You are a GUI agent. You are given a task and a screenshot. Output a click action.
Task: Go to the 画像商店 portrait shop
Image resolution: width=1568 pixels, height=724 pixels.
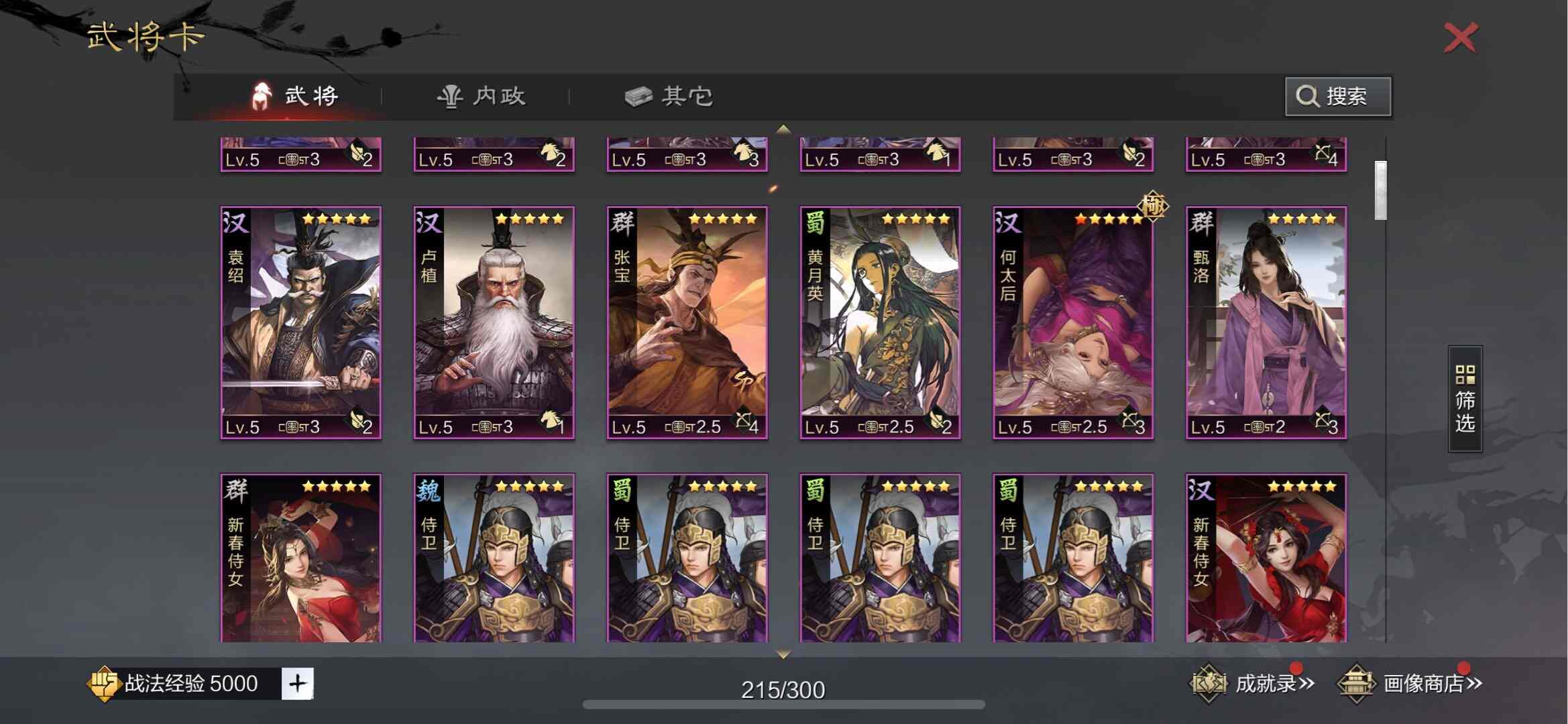point(1410,683)
